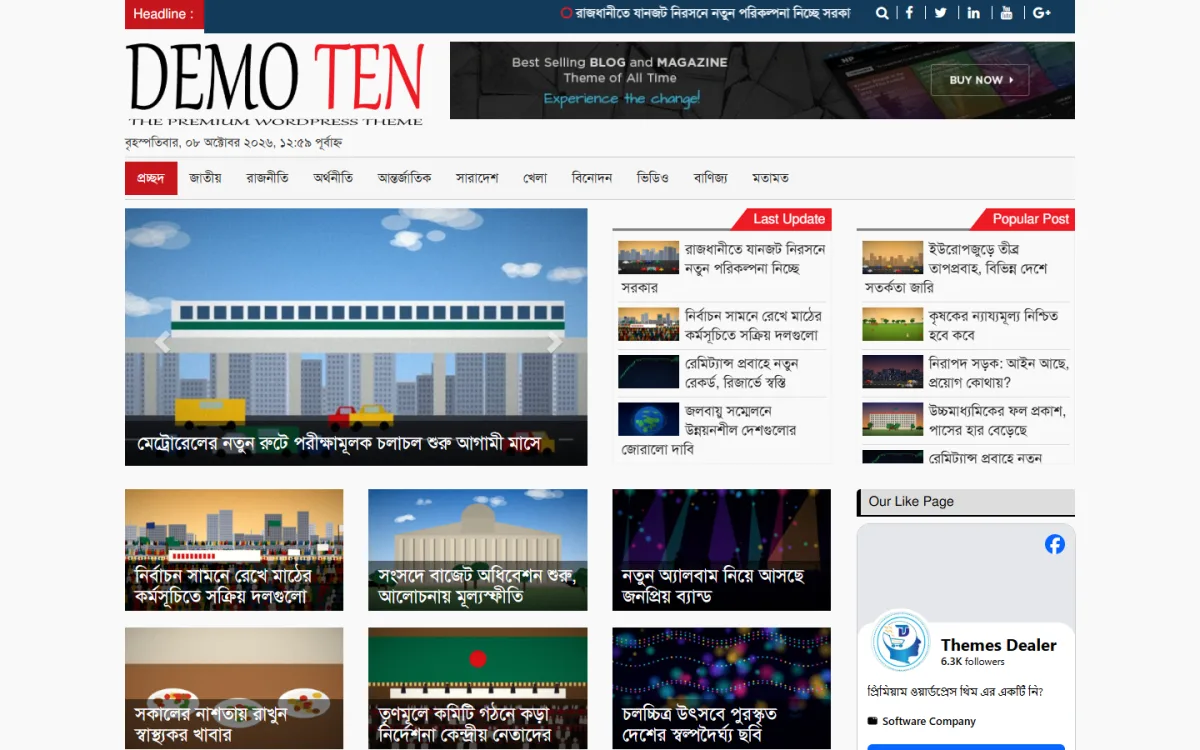Screen dimensions: 1200x750
Task: Open the search icon in top bar
Action: pos(882,13)
